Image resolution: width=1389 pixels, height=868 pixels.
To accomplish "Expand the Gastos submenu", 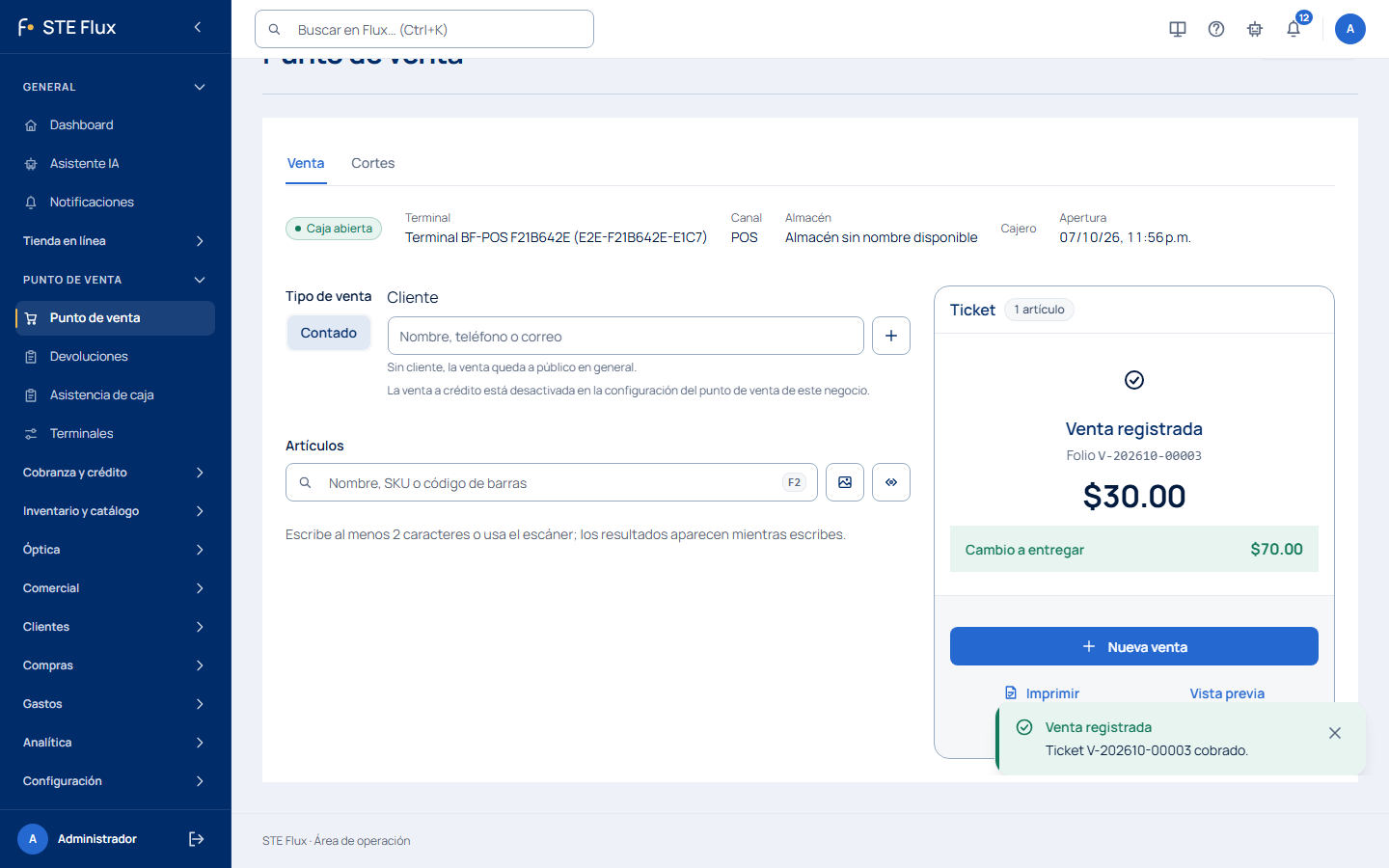I will click(x=116, y=704).
